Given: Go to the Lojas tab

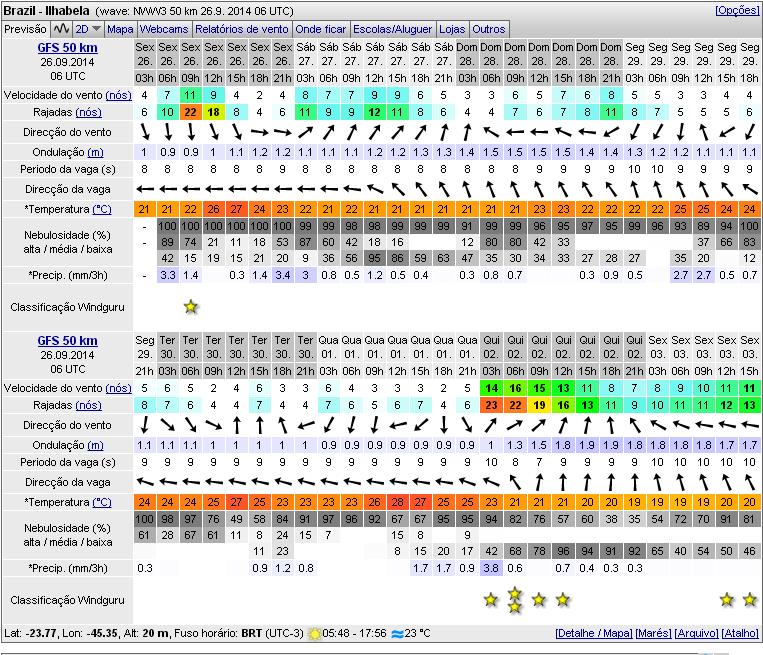Looking at the screenshot, I should [452, 29].
